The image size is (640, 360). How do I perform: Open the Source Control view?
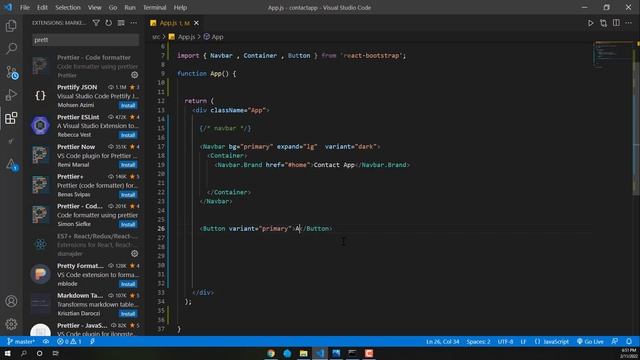coord(11,72)
